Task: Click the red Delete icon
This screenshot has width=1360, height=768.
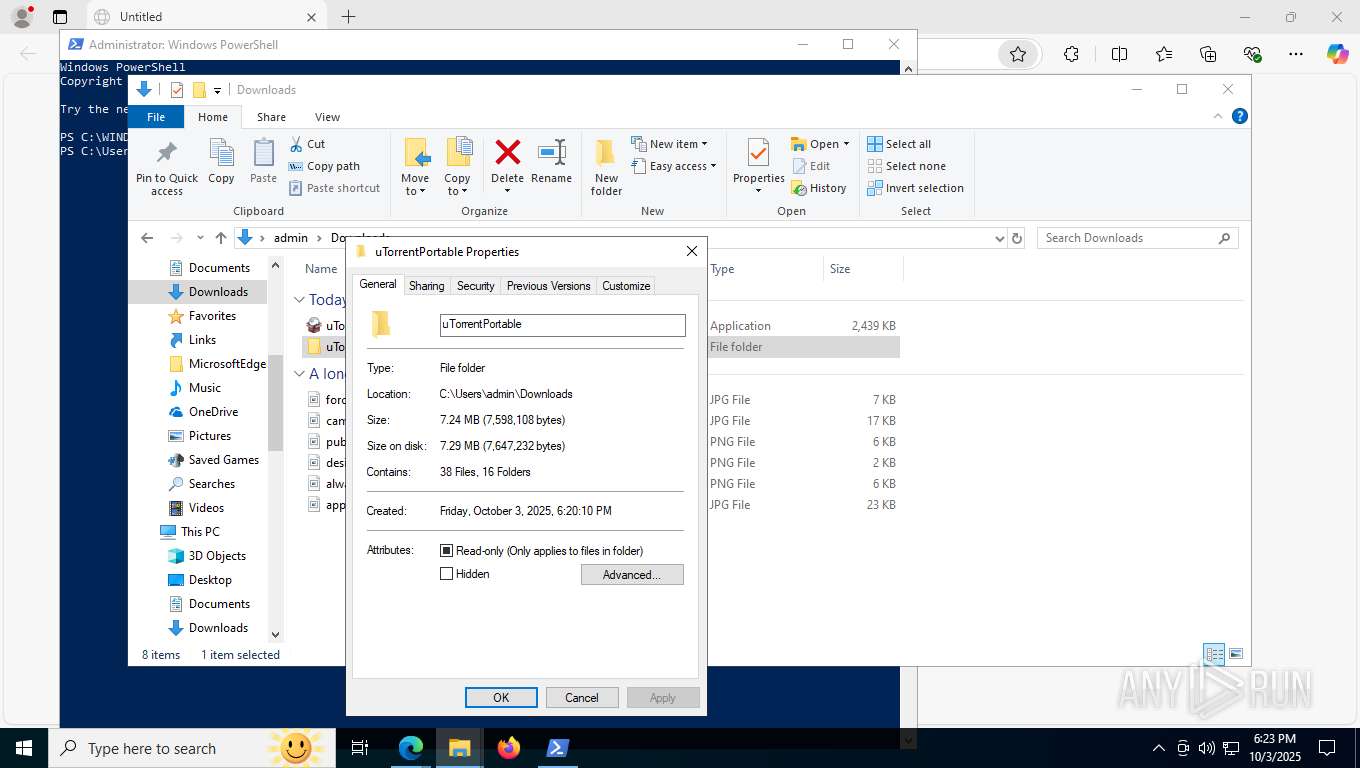Action: click(507, 153)
